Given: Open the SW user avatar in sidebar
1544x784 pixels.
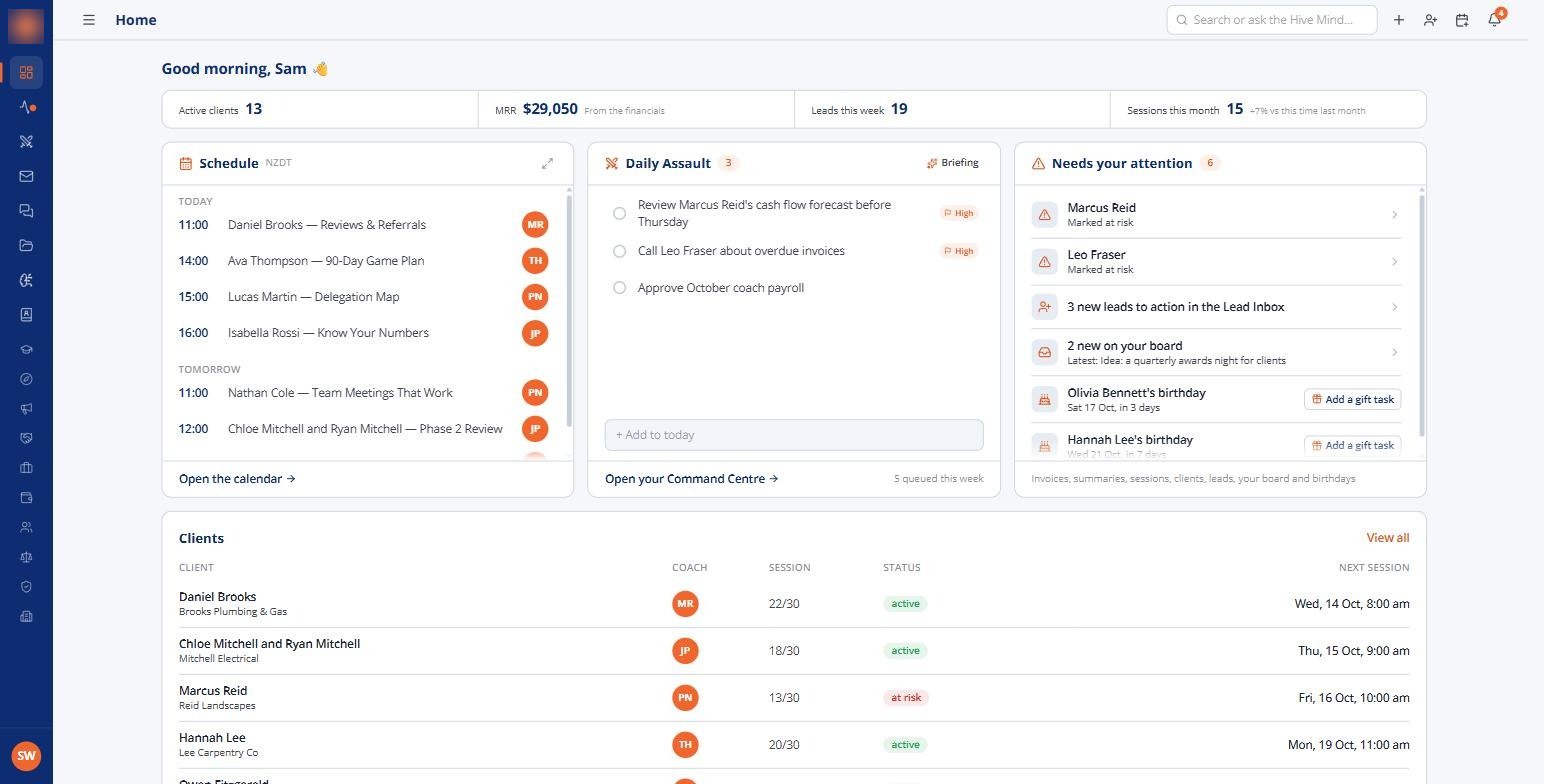Looking at the screenshot, I should click(x=26, y=756).
